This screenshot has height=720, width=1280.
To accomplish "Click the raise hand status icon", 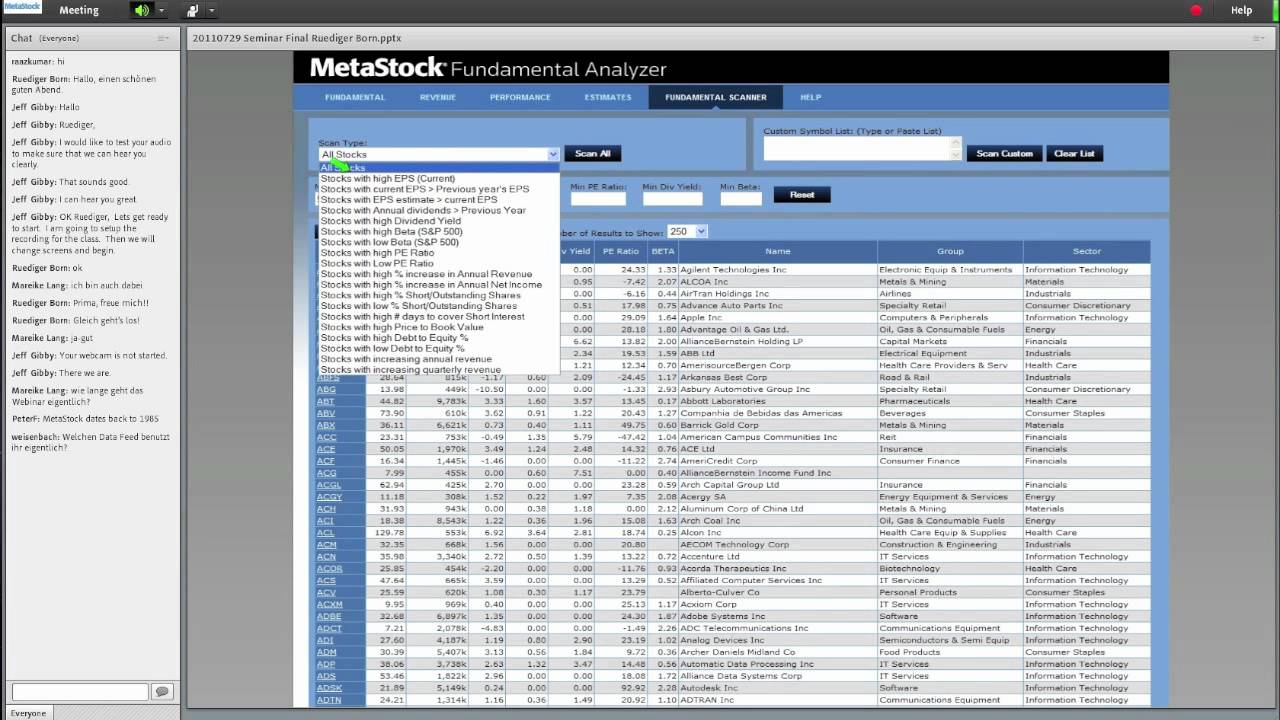I will point(192,10).
